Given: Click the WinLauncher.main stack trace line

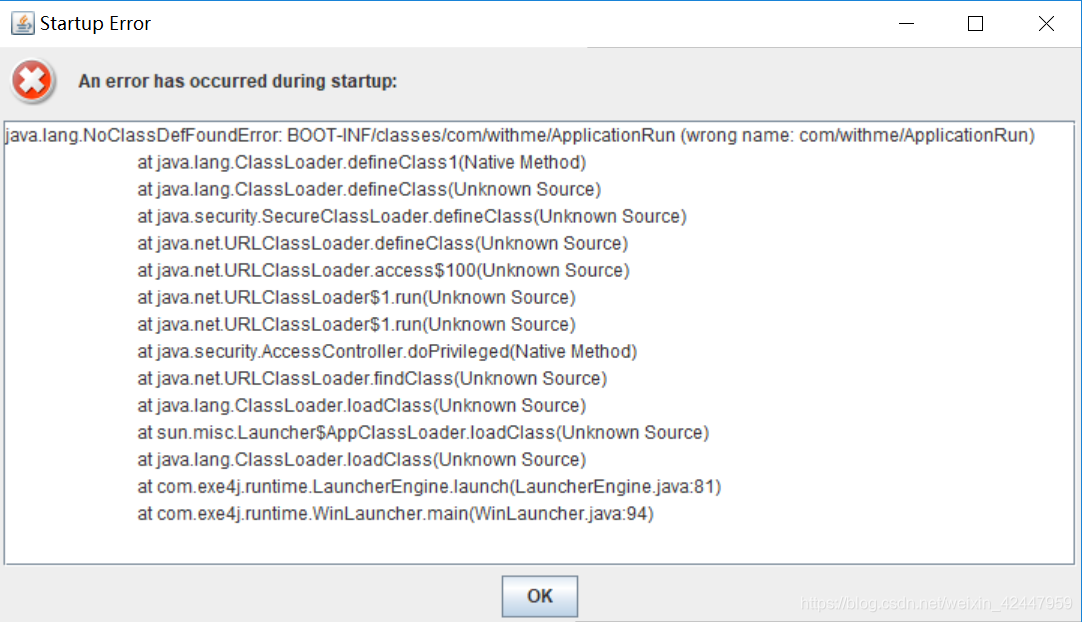Looking at the screenshot, I should [394, 513].
